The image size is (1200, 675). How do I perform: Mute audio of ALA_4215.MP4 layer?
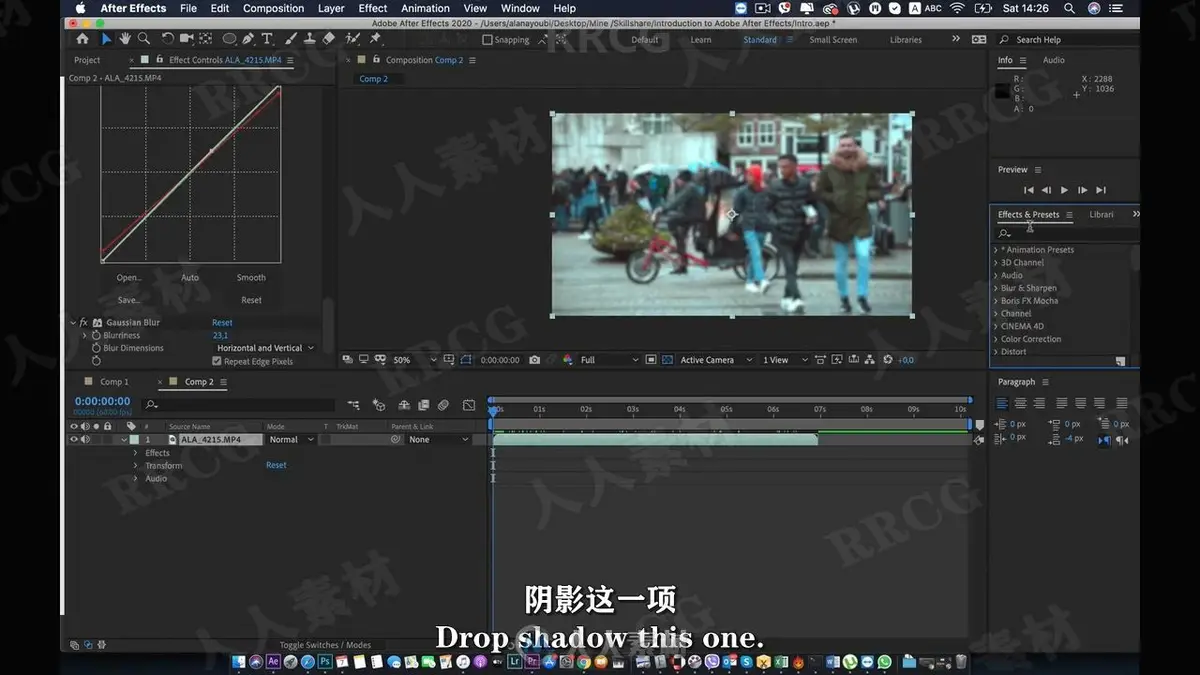(85, 439)
